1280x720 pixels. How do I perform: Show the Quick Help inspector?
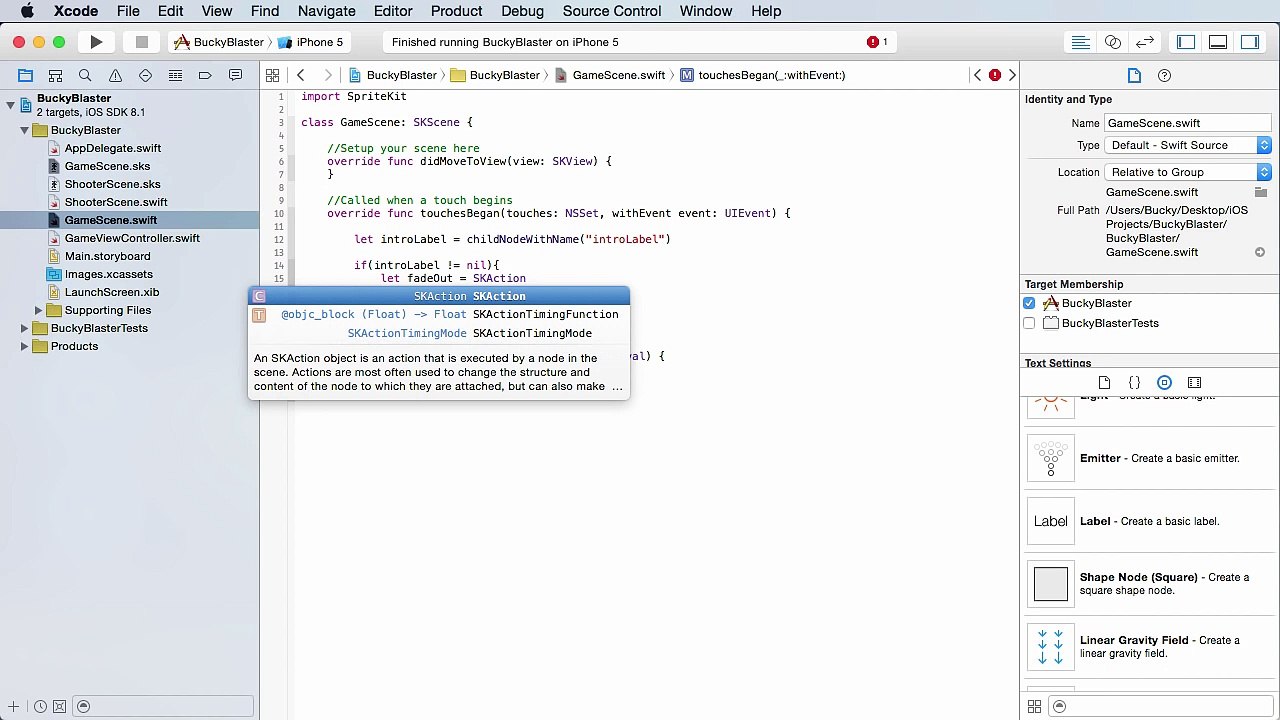pos(1164,75)
